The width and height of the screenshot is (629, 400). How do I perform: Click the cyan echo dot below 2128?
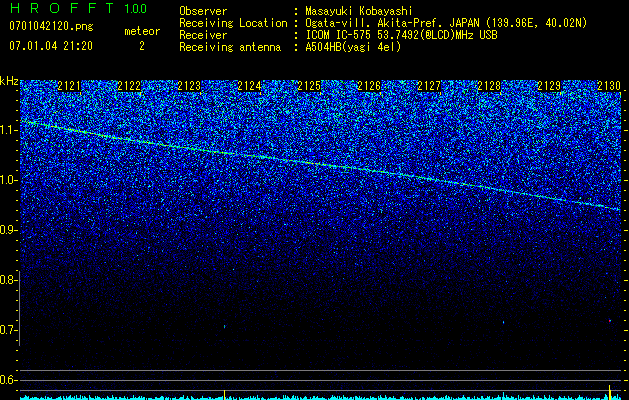[503, 322]
